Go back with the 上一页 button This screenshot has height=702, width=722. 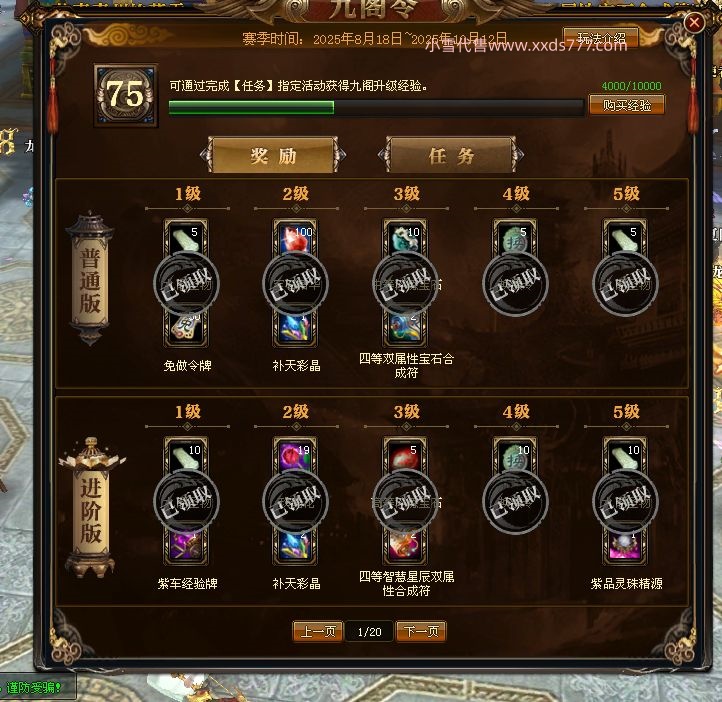318,631
